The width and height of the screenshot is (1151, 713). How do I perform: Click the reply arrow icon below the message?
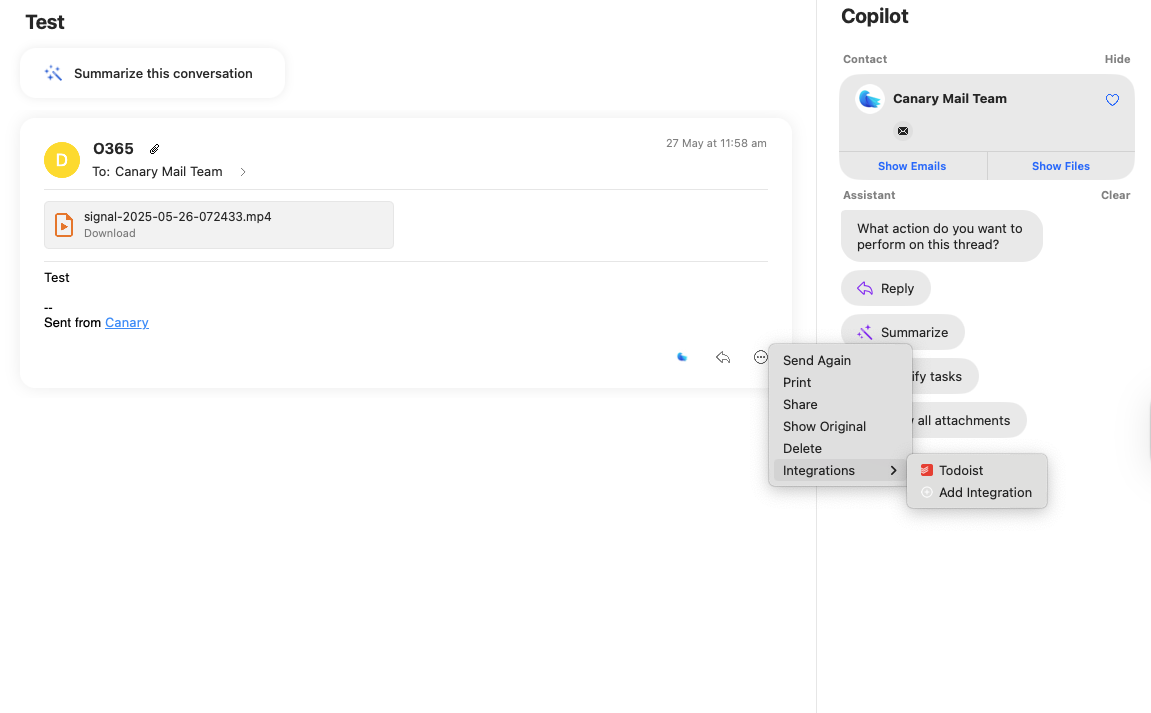coord(723,357)
